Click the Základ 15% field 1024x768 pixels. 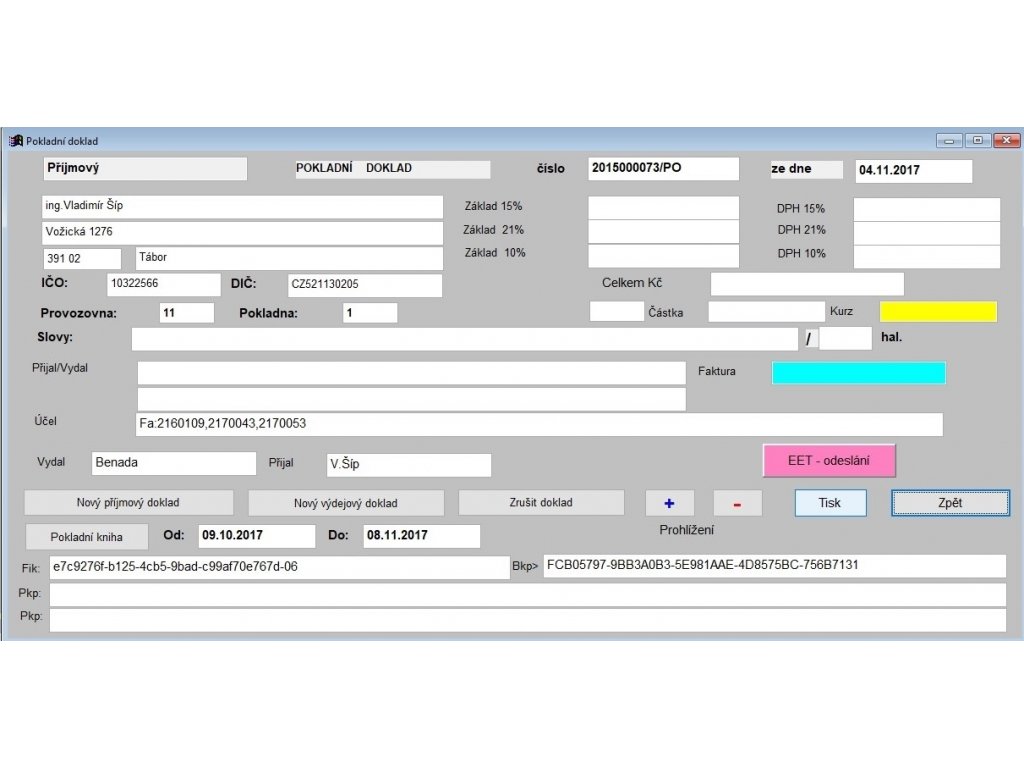[663, 208]
